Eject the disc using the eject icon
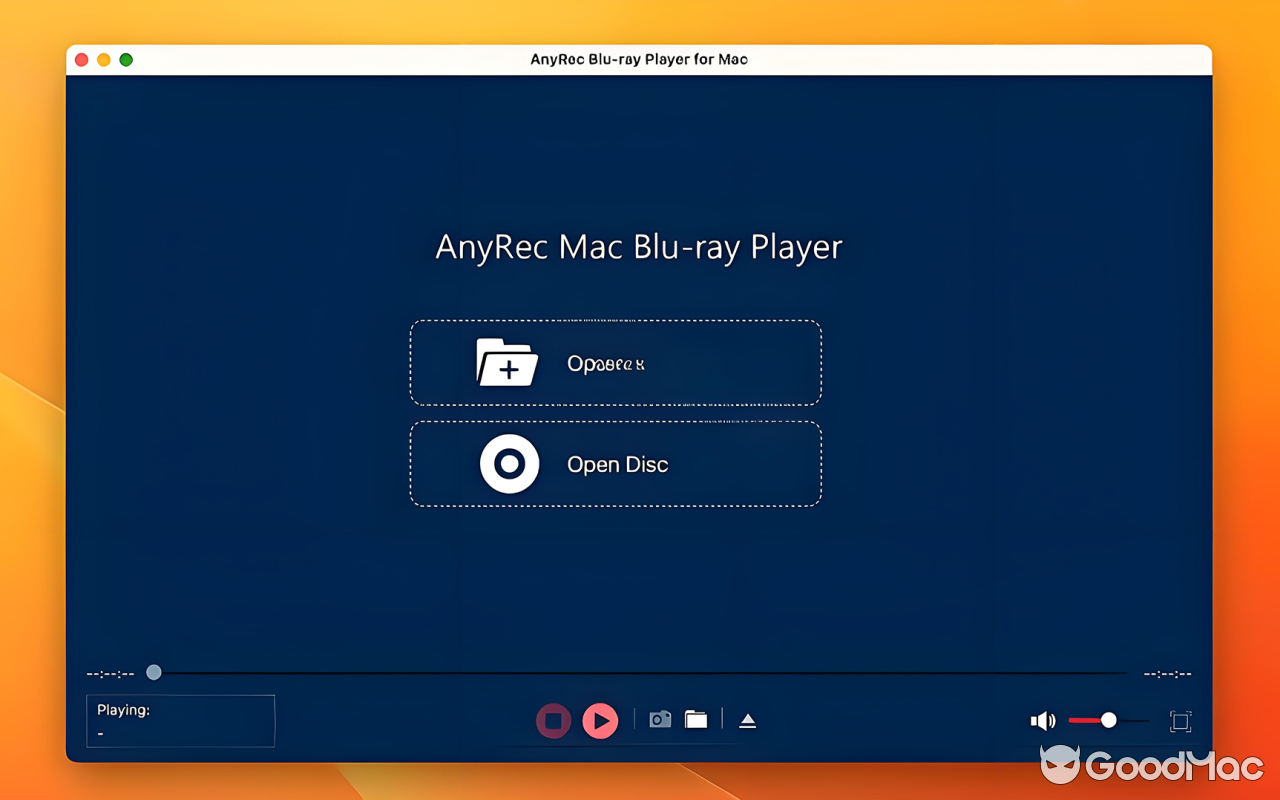 [747, 718]
